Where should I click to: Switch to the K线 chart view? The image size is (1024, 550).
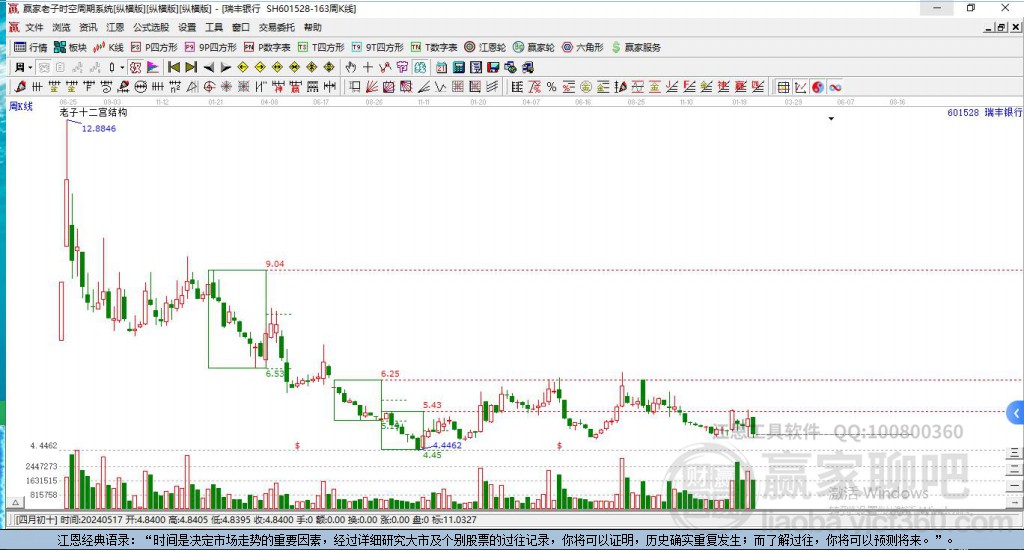[x=108, y=47]
